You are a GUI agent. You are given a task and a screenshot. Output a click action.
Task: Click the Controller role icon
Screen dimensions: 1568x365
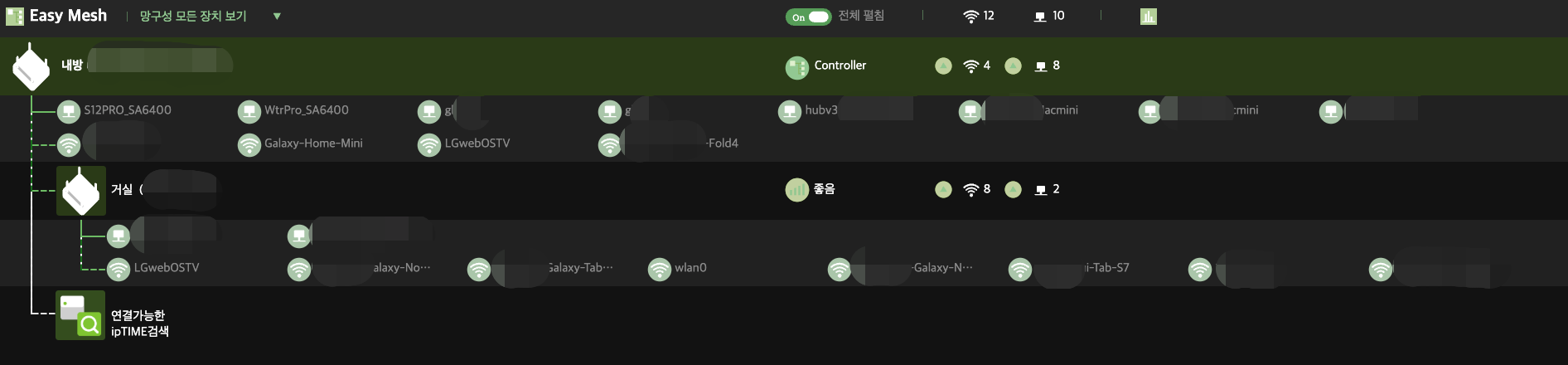pos(796,67)
